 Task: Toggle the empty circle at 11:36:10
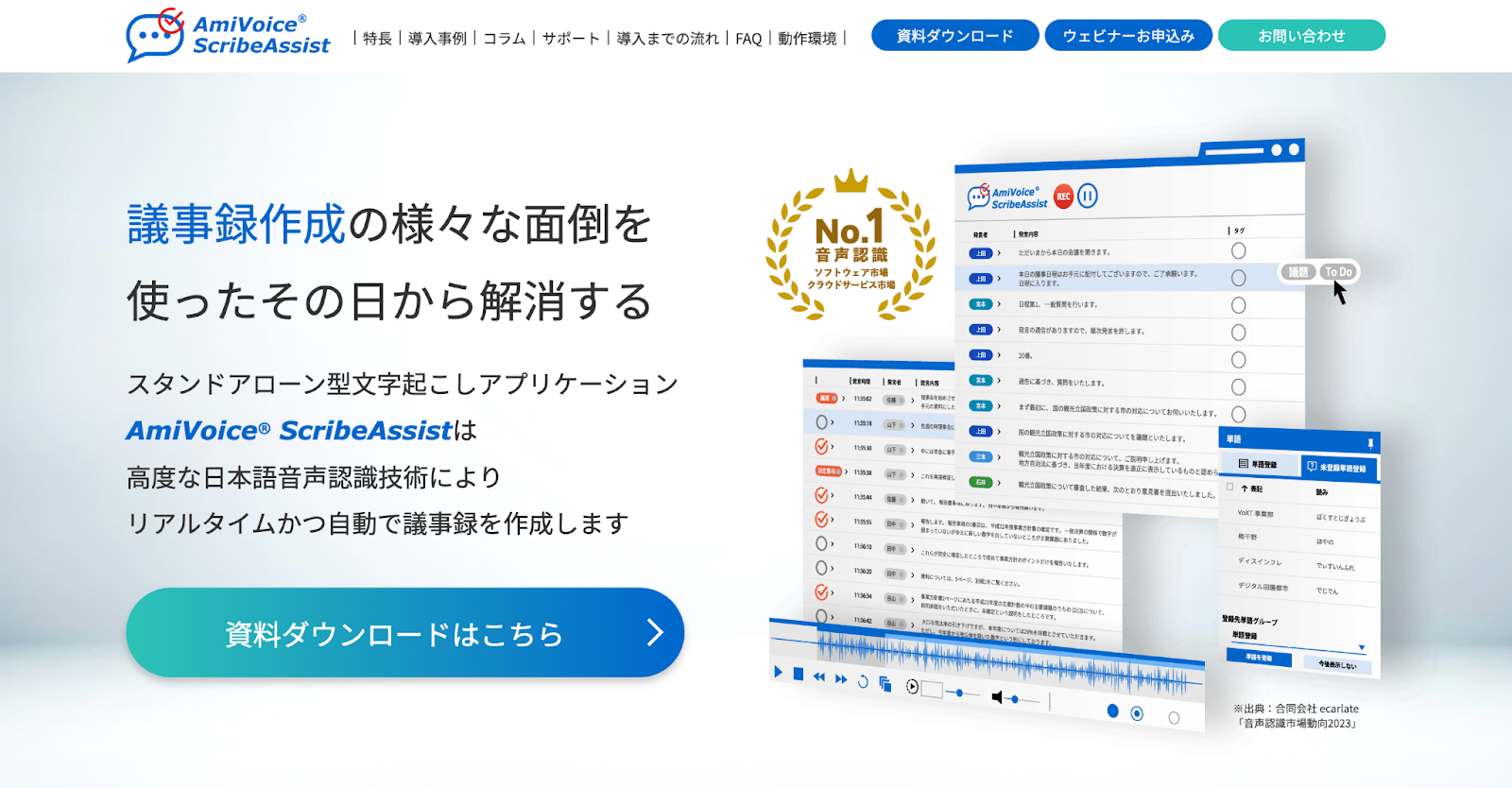[822, 543]
